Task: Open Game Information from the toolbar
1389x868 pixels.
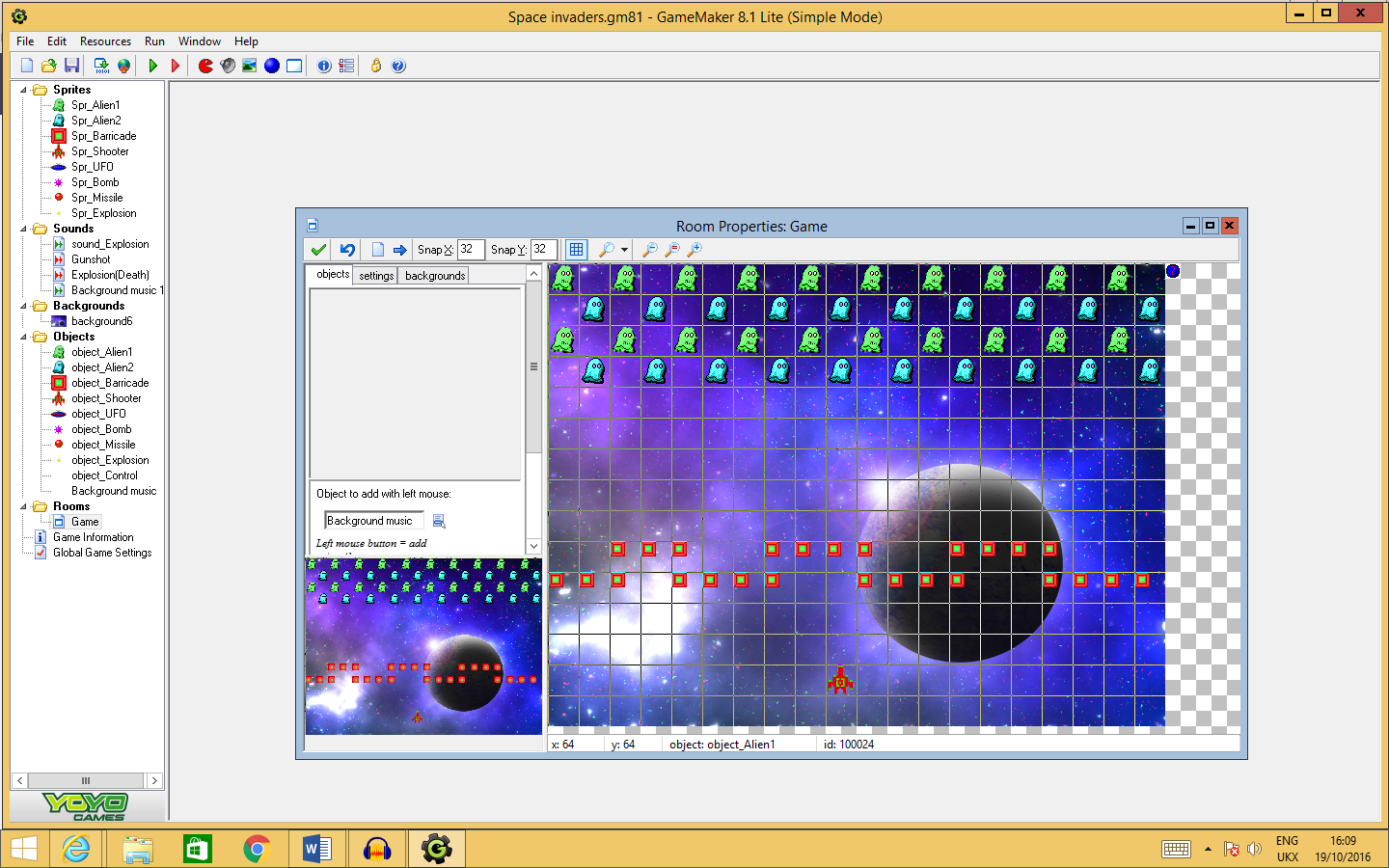Action: click(323, 65)
